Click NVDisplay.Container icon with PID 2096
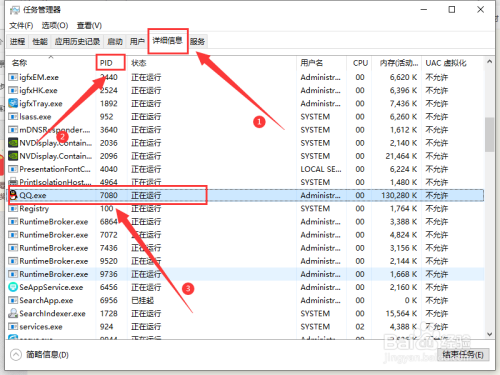Screen dimensions: 500x375 pyautogui.click(x=13, y=156)
